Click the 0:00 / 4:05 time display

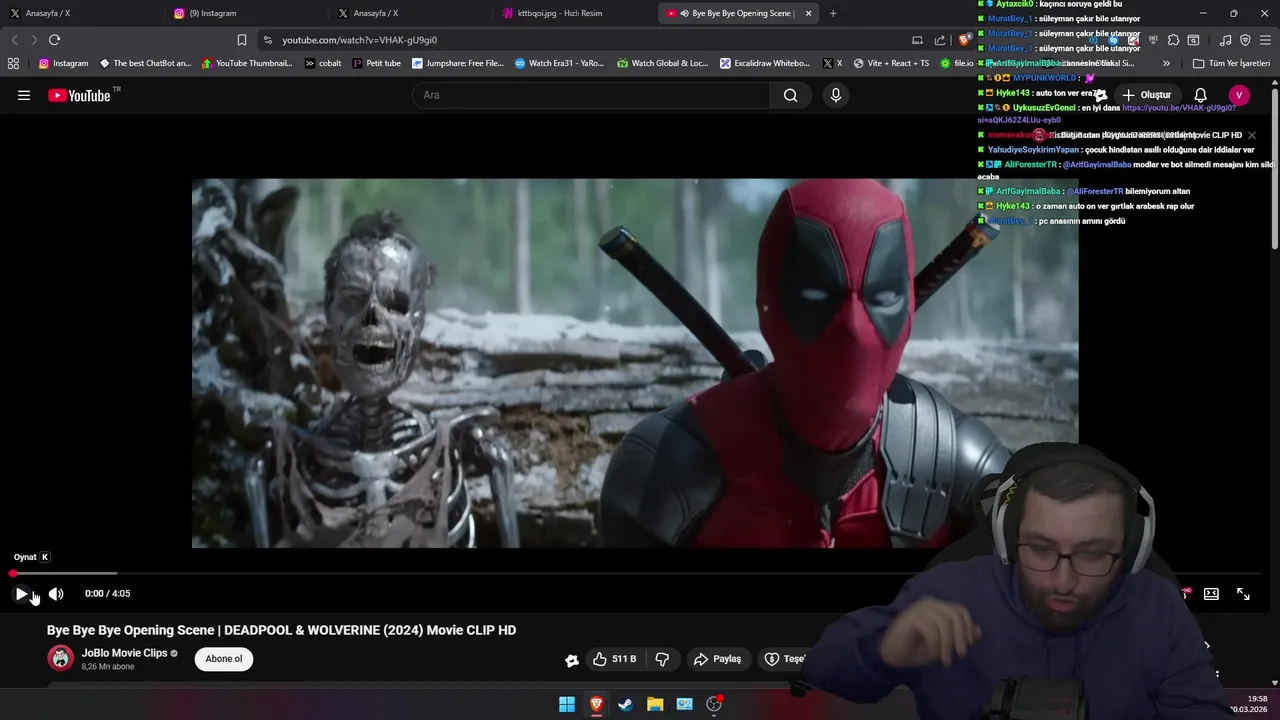(x=108, y=594)
